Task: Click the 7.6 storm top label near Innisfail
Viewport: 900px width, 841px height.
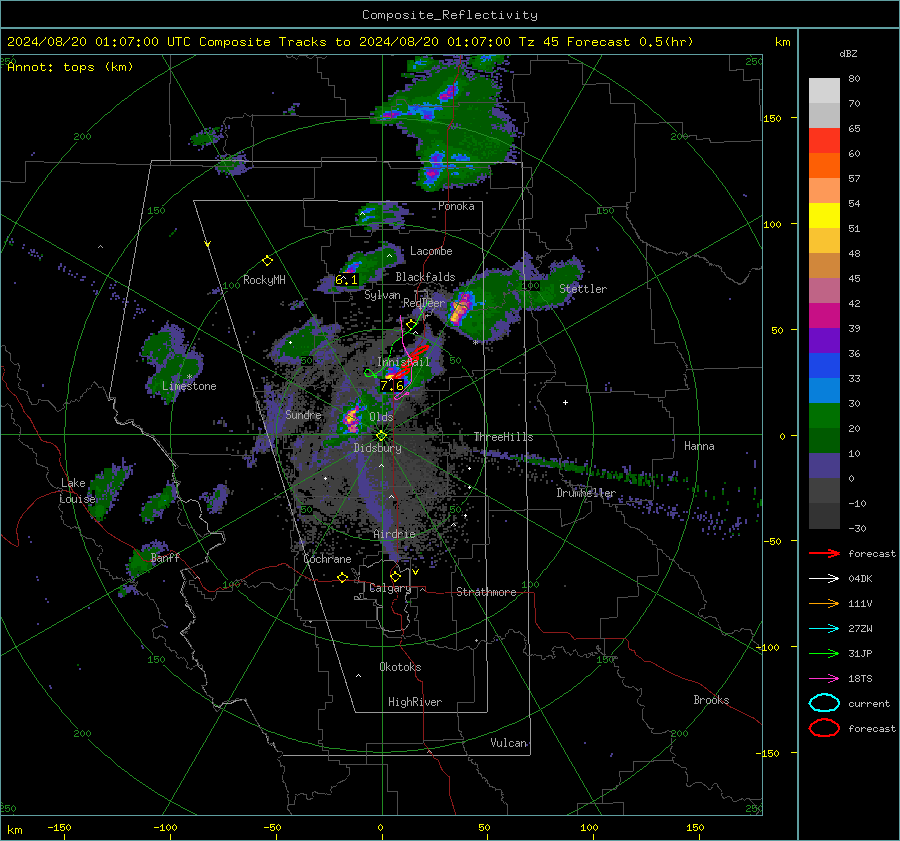Action: (x=392, y=386)
